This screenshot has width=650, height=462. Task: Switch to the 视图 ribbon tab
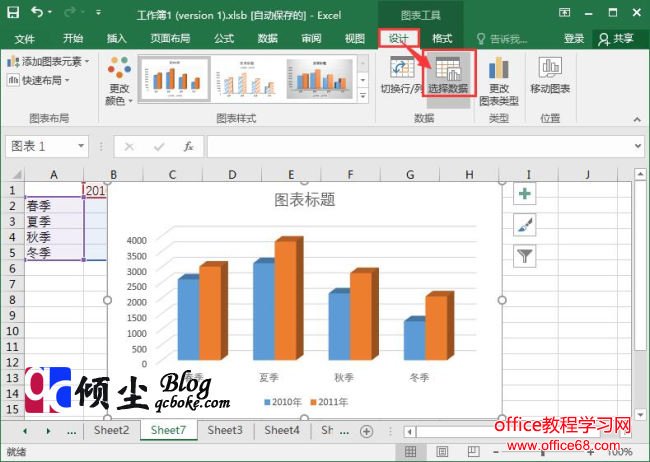(x=355, y=39)
